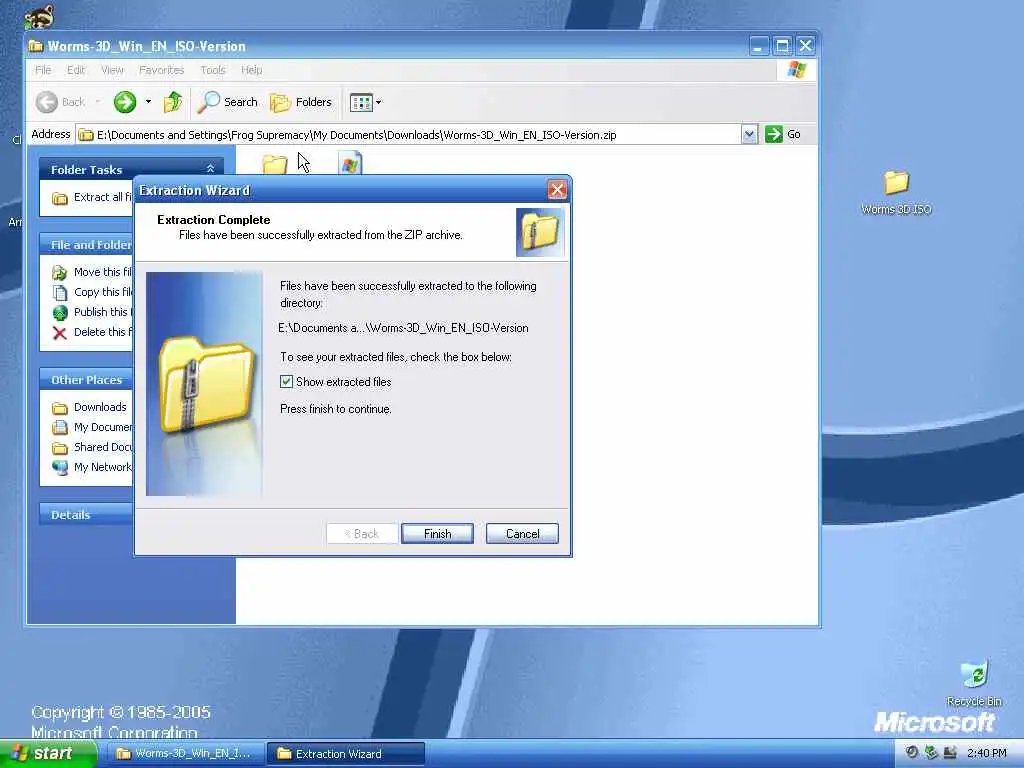Click the raccoon desktop icon
The width and height of the screenshot is (1024, 768).
tap(39, 16)
